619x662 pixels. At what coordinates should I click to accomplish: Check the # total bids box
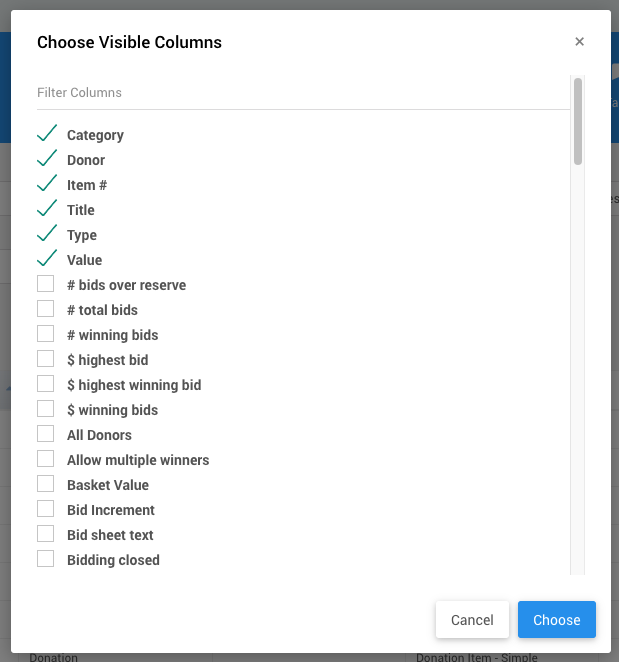click(46, 309)
